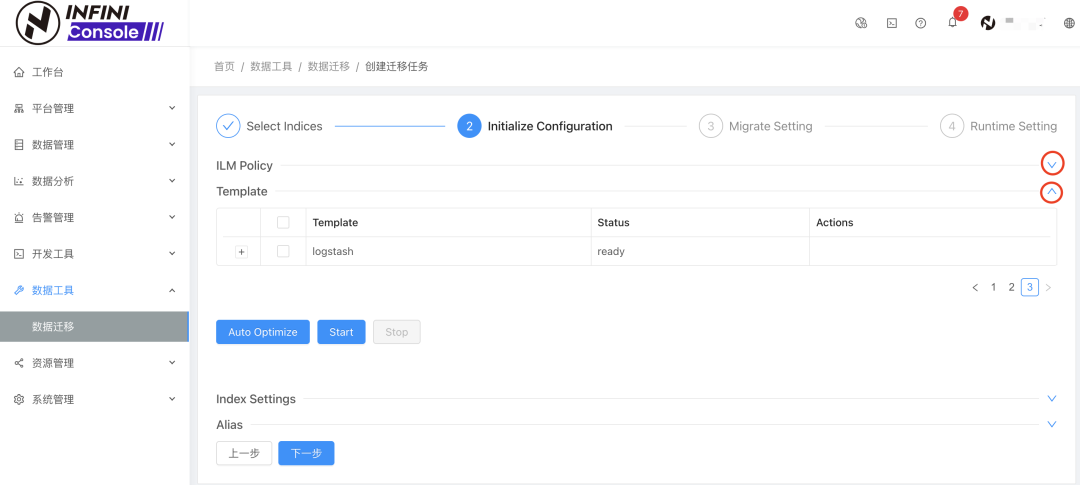Open the terminal console icon in header
Screen dimensions: 1080x485
click(891, 23)
